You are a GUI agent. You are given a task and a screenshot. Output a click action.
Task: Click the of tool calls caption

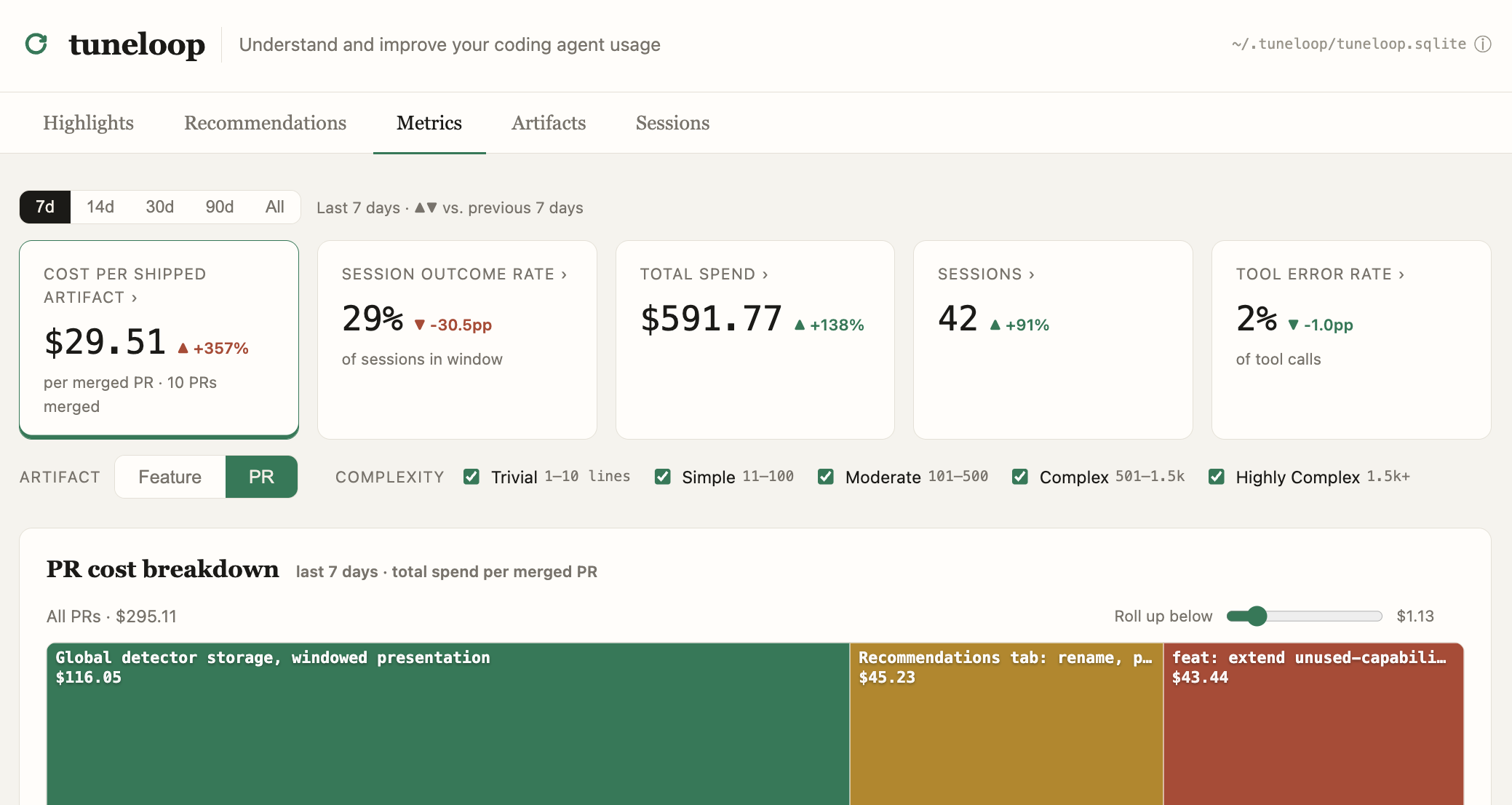[x=1278, y=360]
